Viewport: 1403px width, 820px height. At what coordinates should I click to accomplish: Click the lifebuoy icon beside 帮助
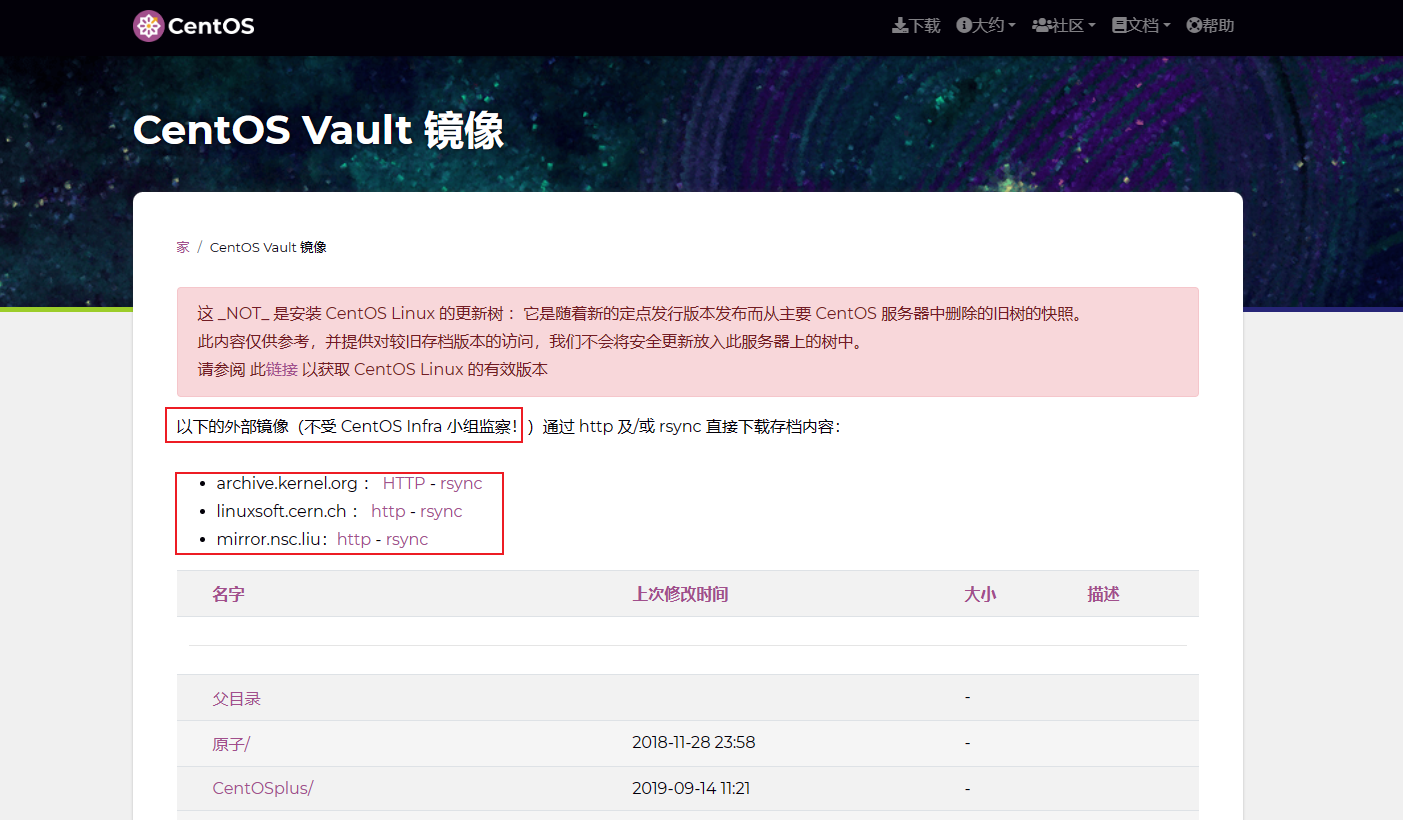point(1194,26)
